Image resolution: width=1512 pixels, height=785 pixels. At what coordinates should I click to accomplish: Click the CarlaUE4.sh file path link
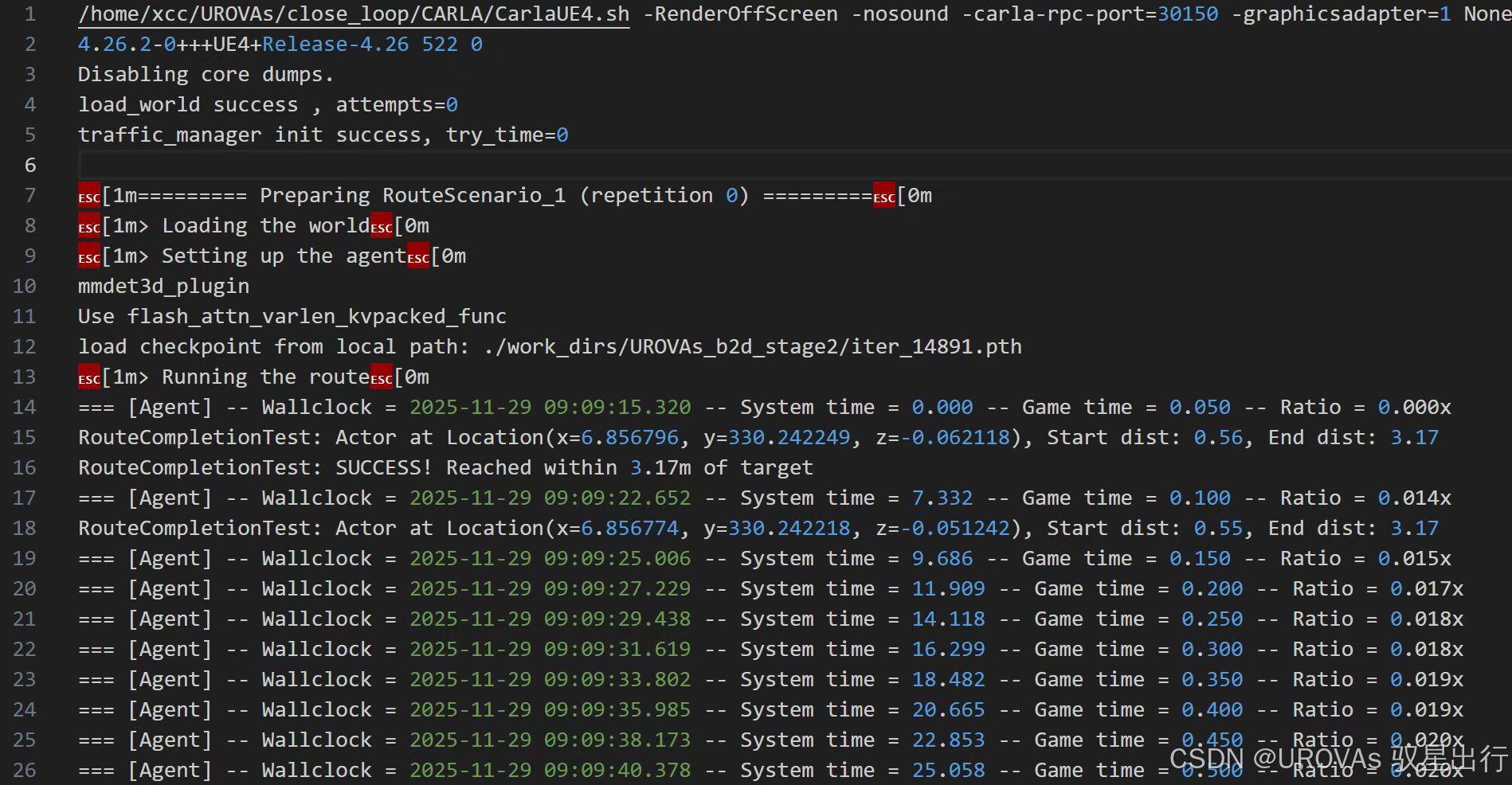354,14
